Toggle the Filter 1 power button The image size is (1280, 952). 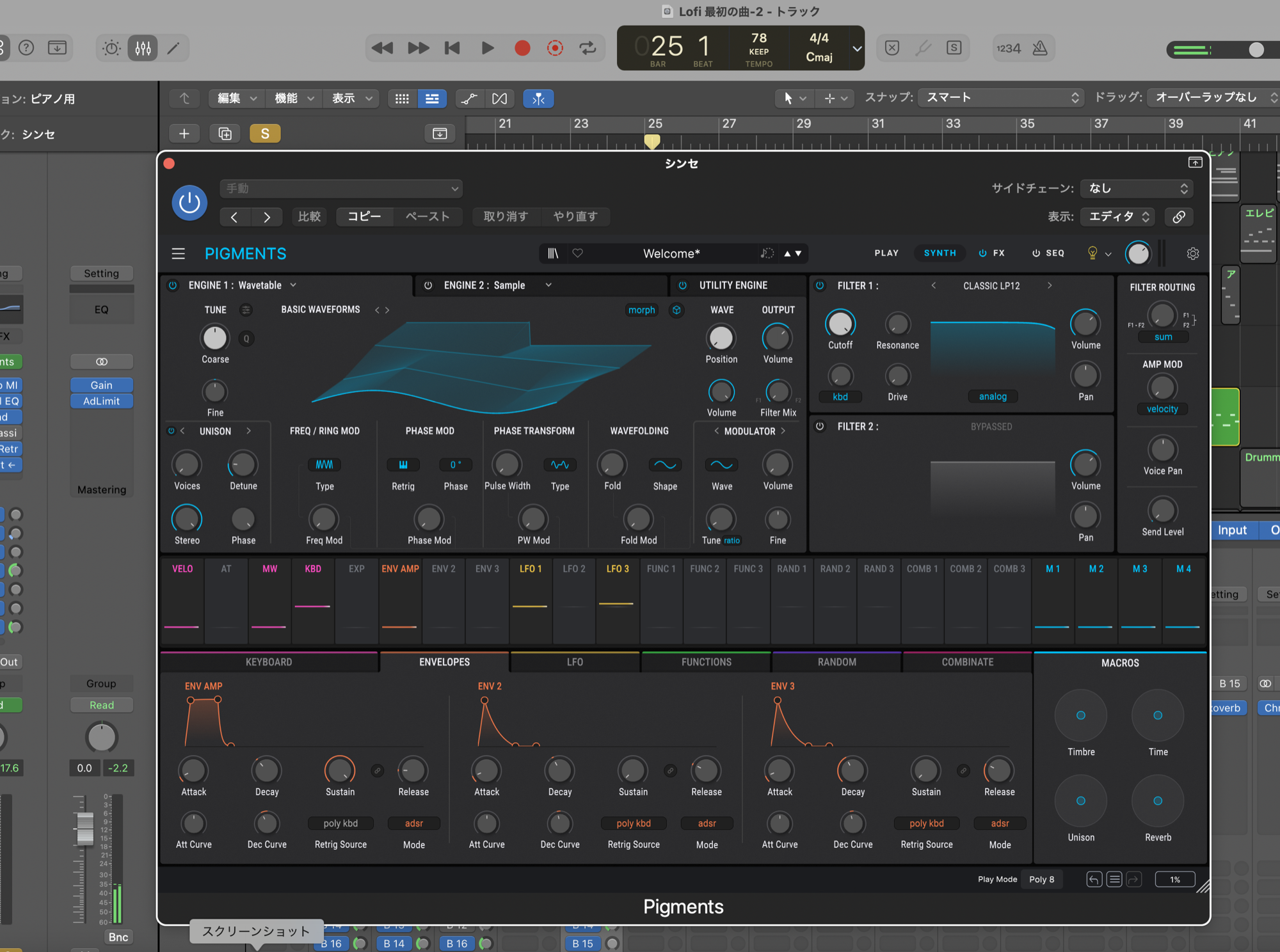820,285
